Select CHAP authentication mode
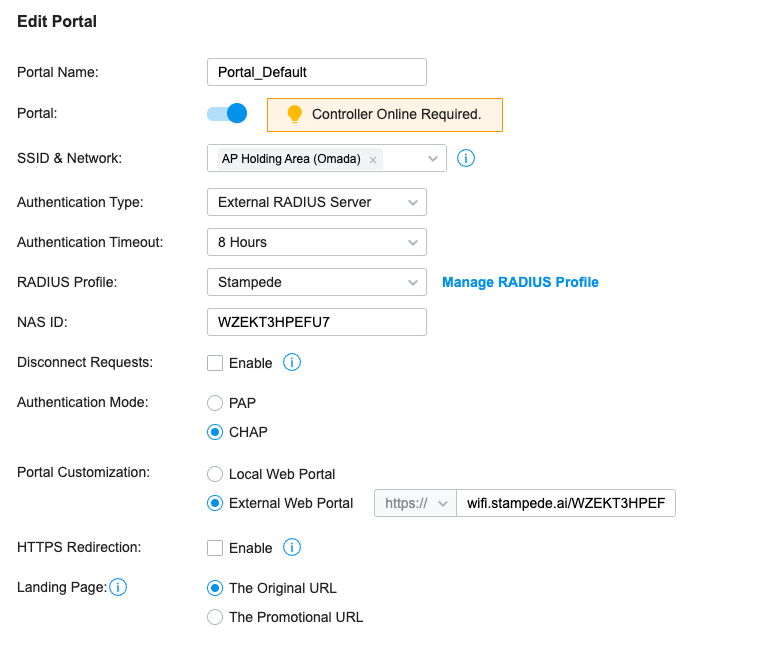The image size is (762, 649). [215, 432]
